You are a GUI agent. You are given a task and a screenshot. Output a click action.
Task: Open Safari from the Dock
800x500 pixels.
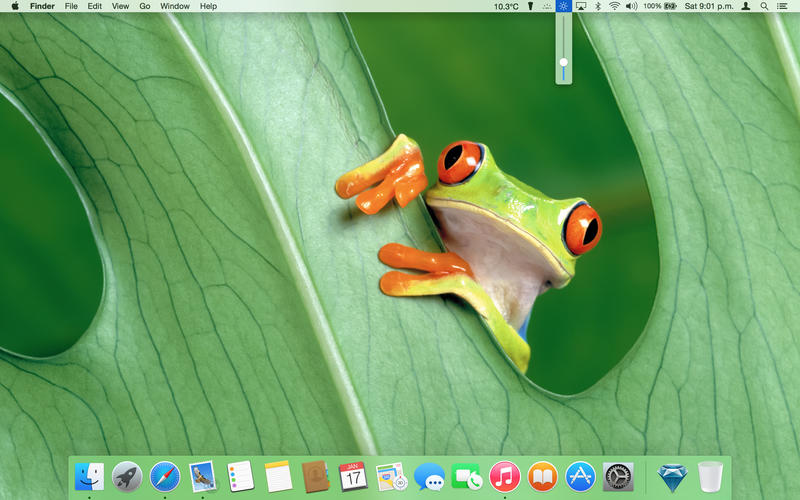165,476
